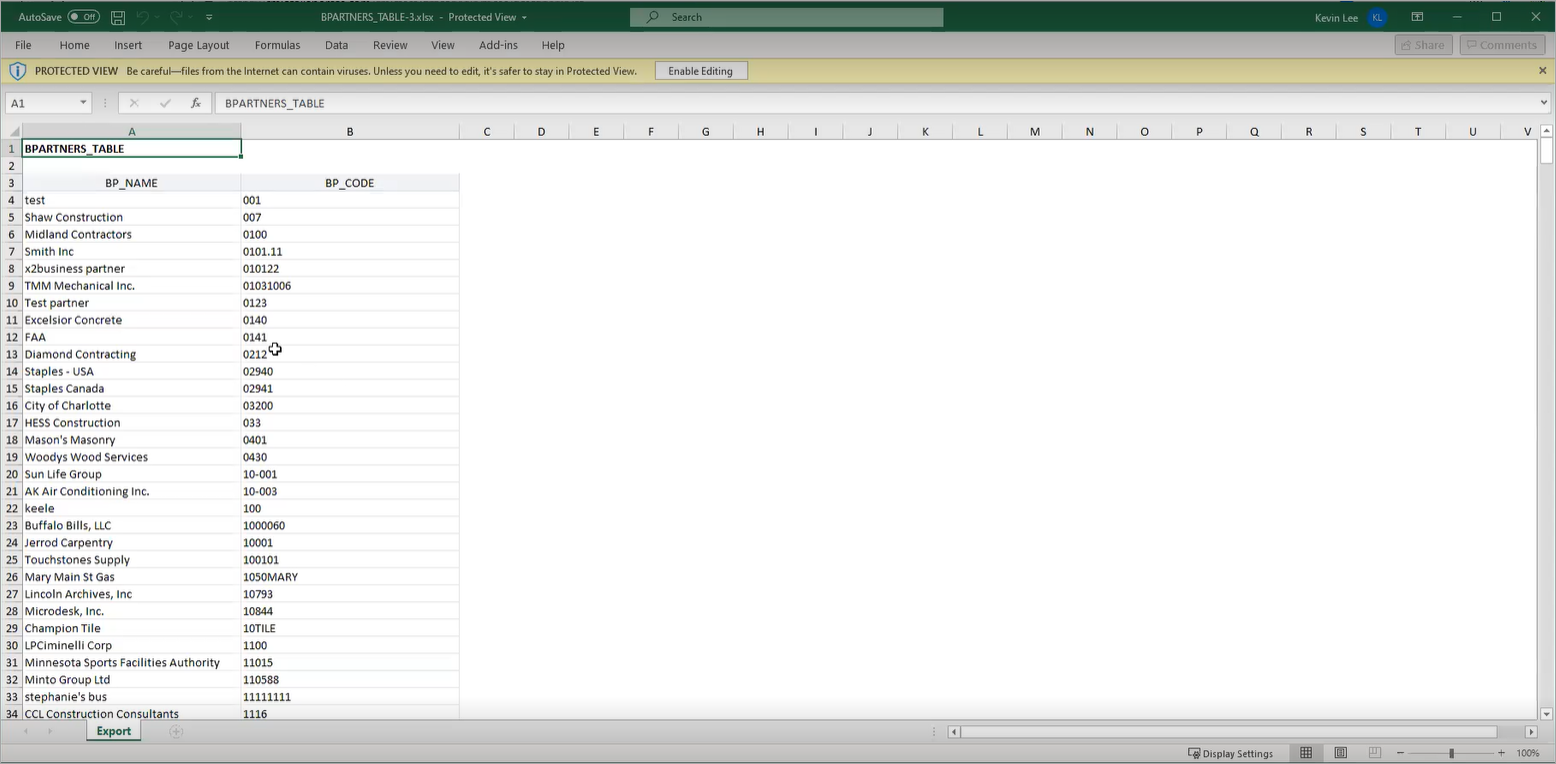Viewport: 1556px width, 764px height.
Task: Click the Export sheet tab
Action: tap(113, 732)
